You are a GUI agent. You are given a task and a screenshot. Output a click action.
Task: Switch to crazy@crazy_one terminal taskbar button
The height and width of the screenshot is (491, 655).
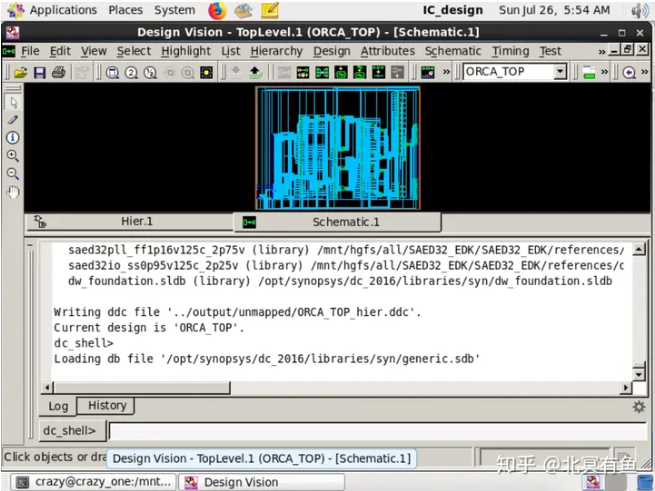(93, 482)
